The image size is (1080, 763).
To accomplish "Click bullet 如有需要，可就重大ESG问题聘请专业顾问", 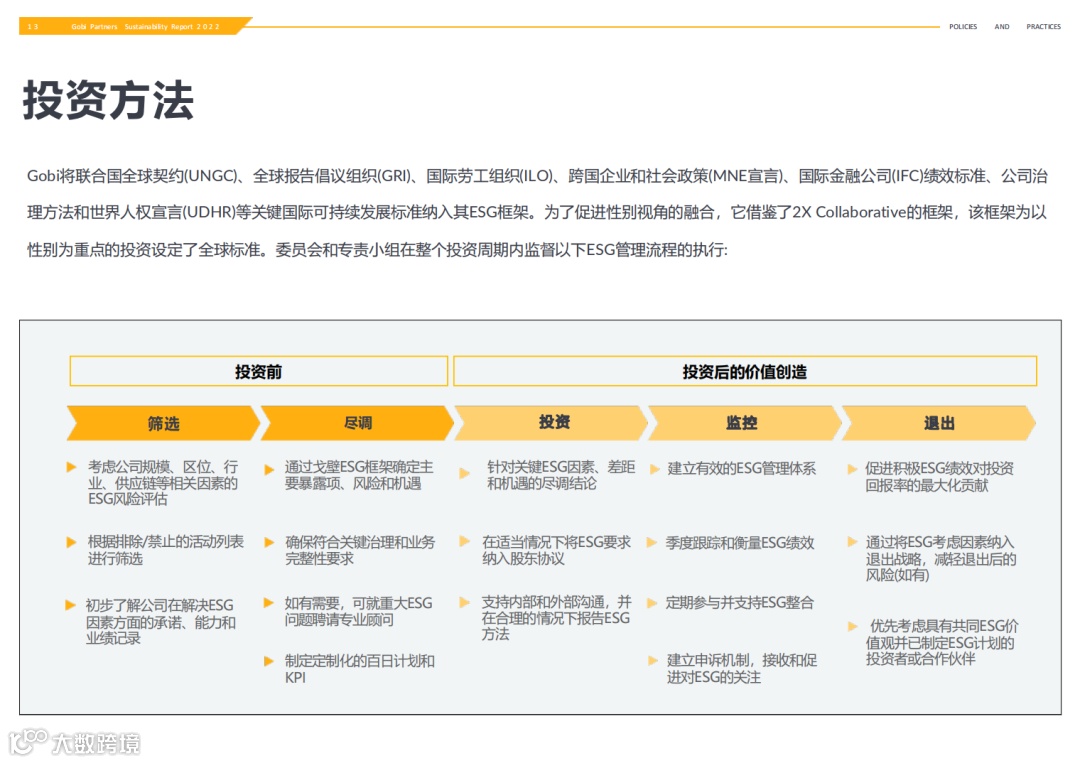I will coord(358,611).
